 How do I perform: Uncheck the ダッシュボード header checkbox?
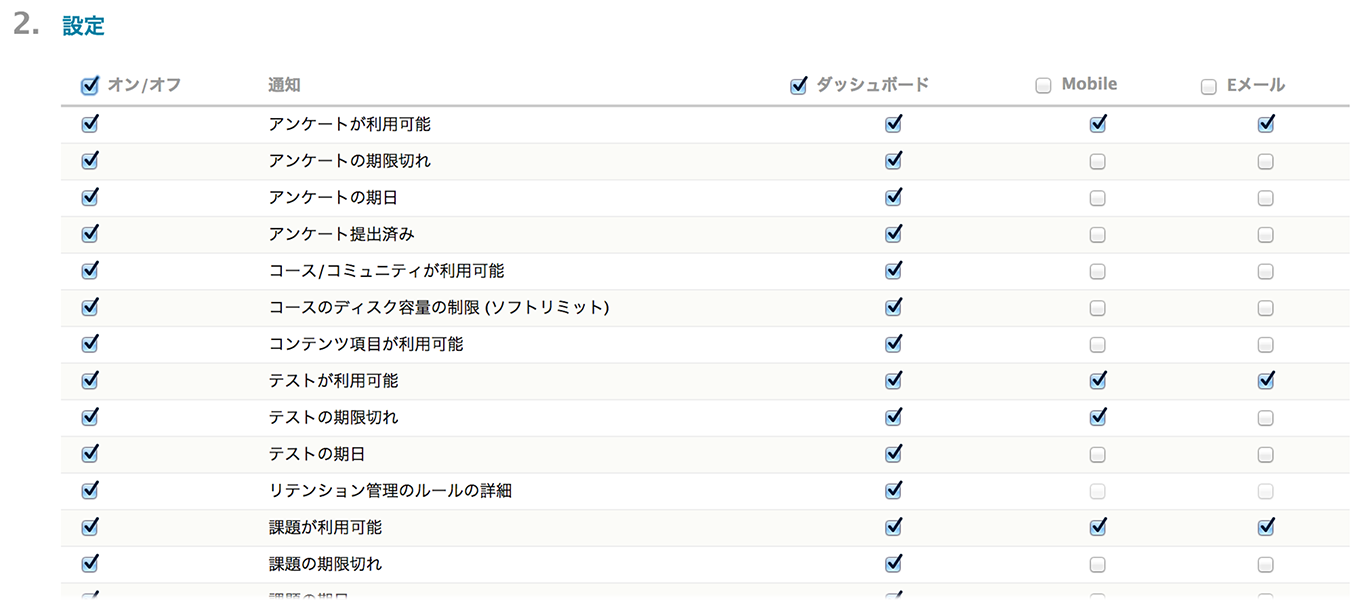[x=798, y=86]
